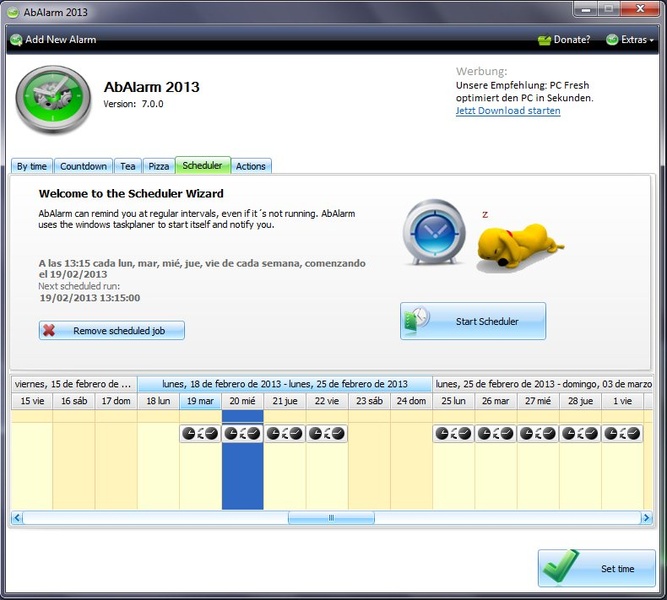This screenshot has height=600, width=667.
Task: Click Add New Alarm in toolbar
Action: pyautogui.click(x=53, y=40)
